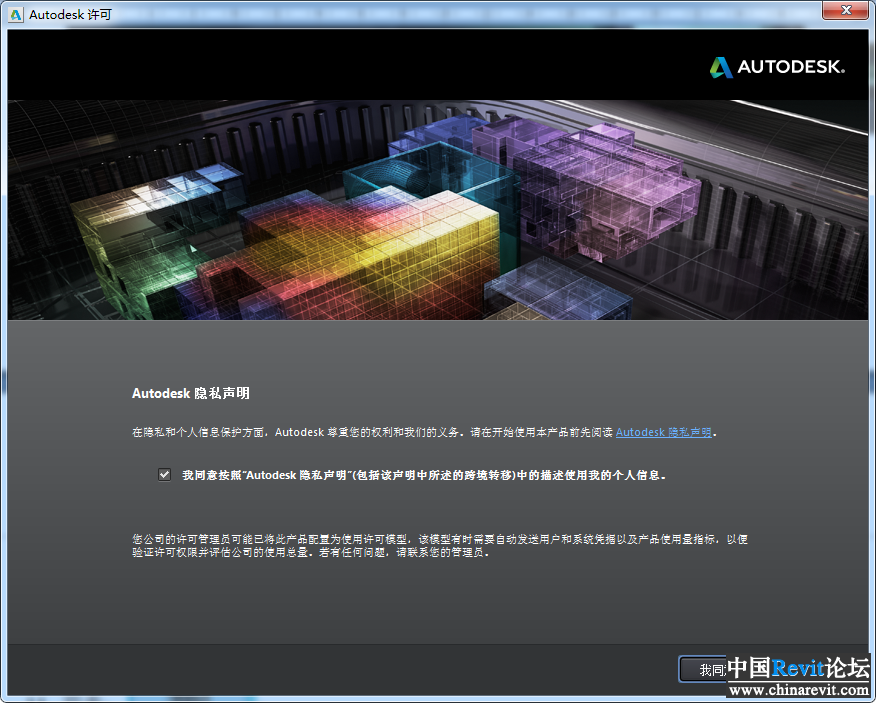The width and height of the screenshot is (876, 703).
Task: Click the license administrator notice paragraph
Action: [x=440, y=545]
